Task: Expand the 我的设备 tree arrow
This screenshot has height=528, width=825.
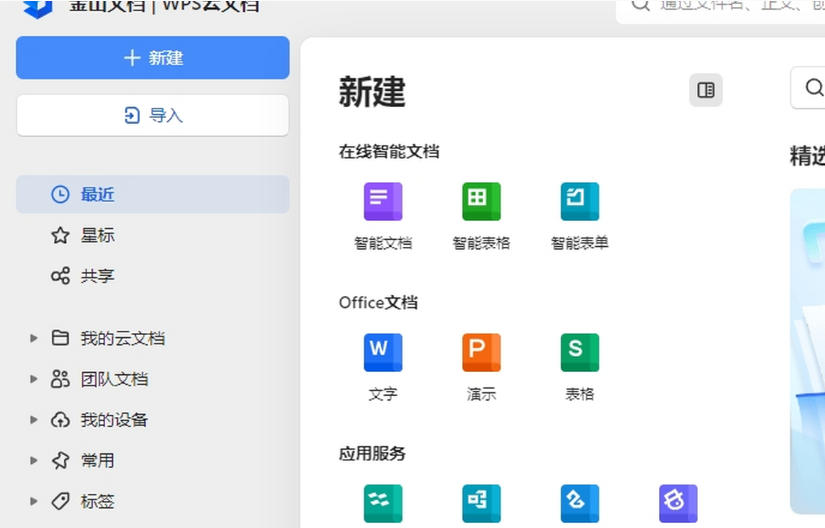Action: [34, 420]
